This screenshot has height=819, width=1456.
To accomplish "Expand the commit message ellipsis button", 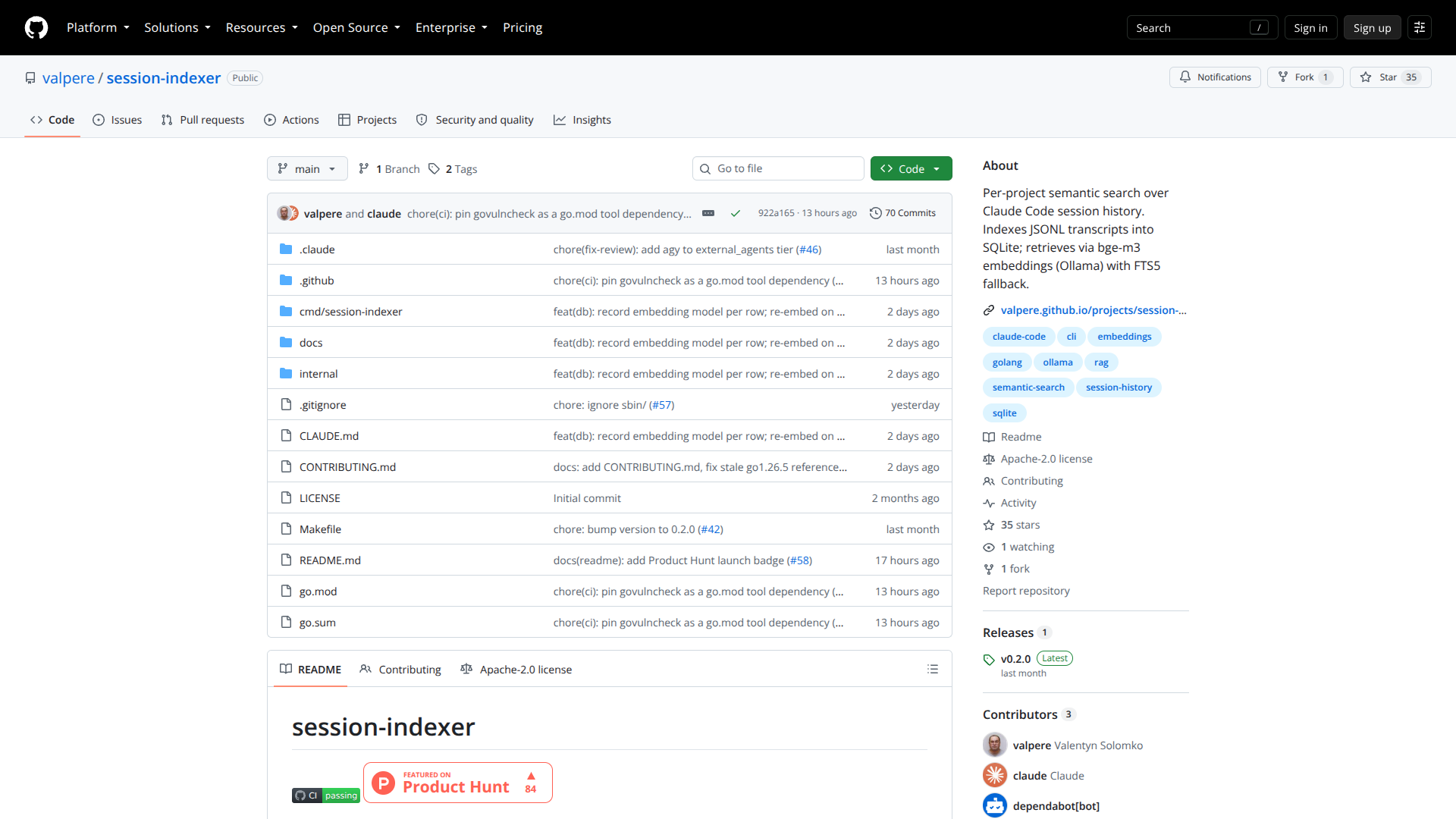I will click(708, 213).
